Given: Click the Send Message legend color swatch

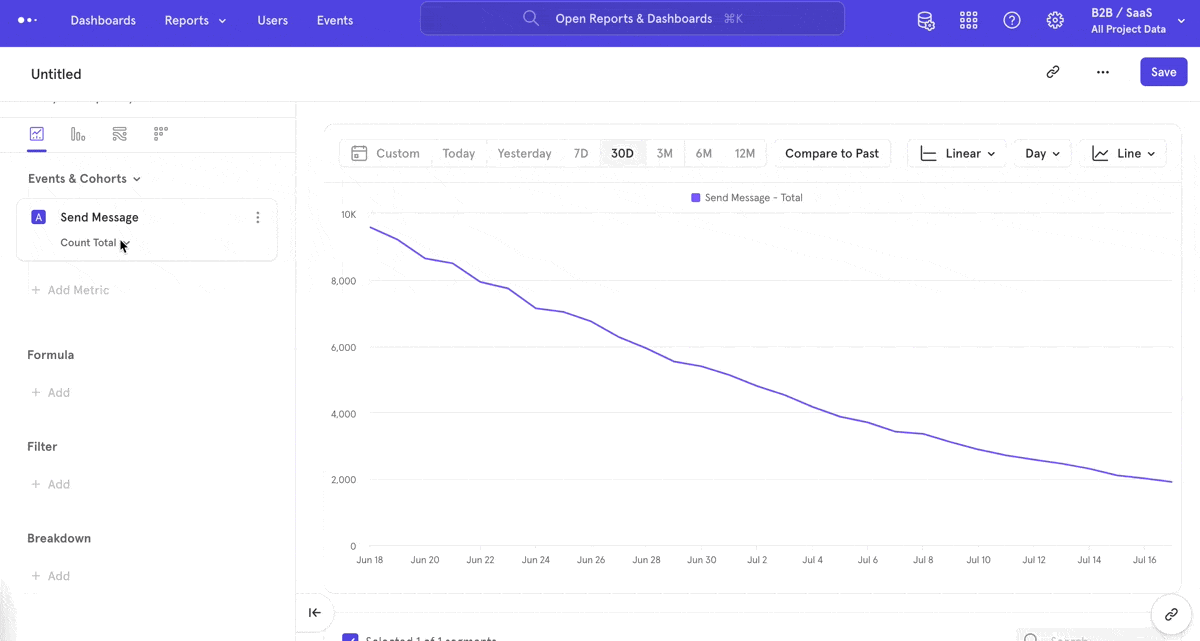Looking at the screenshot, I should pos(696,198).
